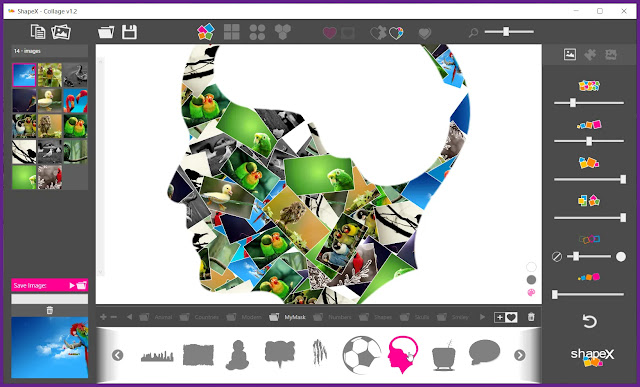
Task: Click the add custom mask plus-heart button
Action: 506,317
